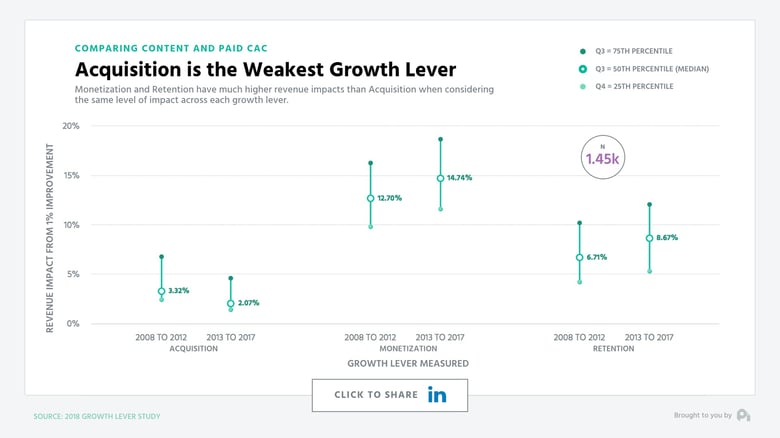Click the 'Brought to you by' text
780x438 pixels.
coord(702,415)
